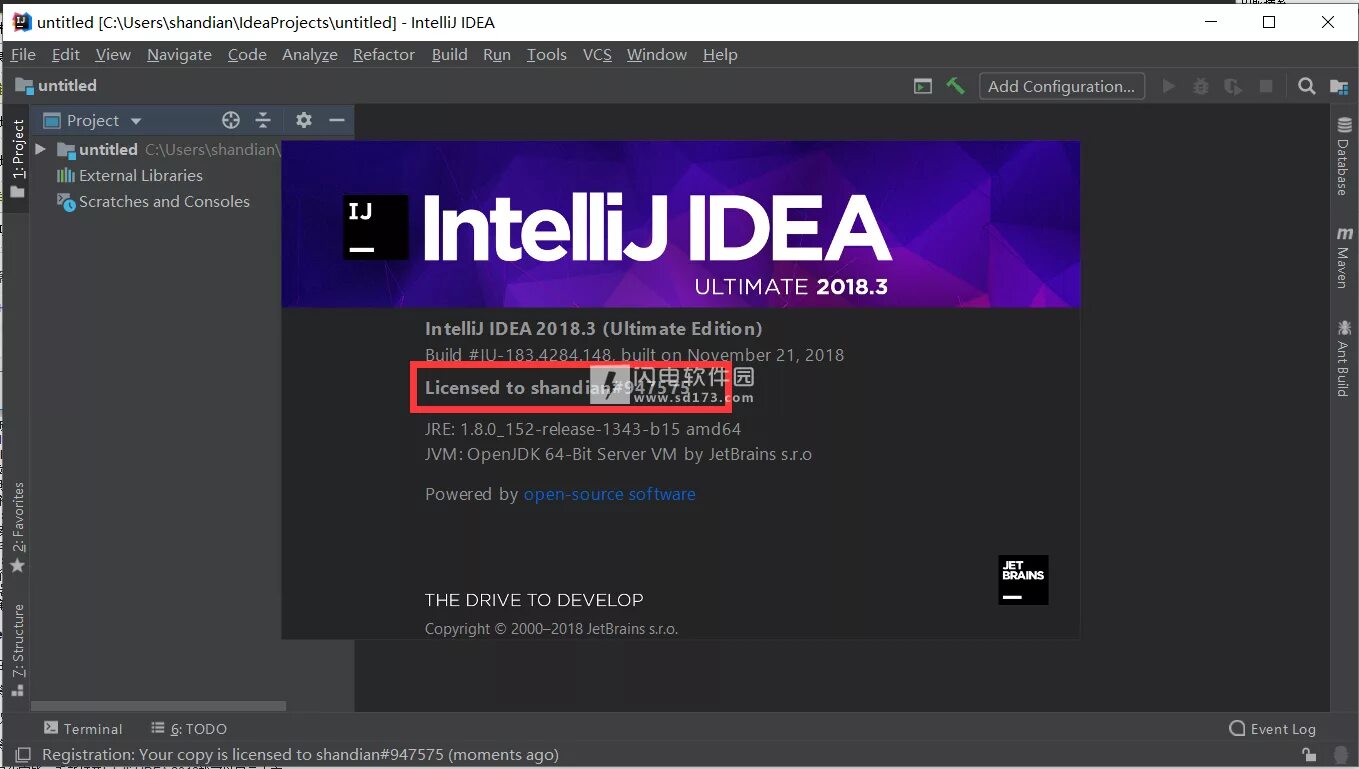Click the Select Opened File target icon
This screenshot has width=1359, height=769.
tap(230, 120)
